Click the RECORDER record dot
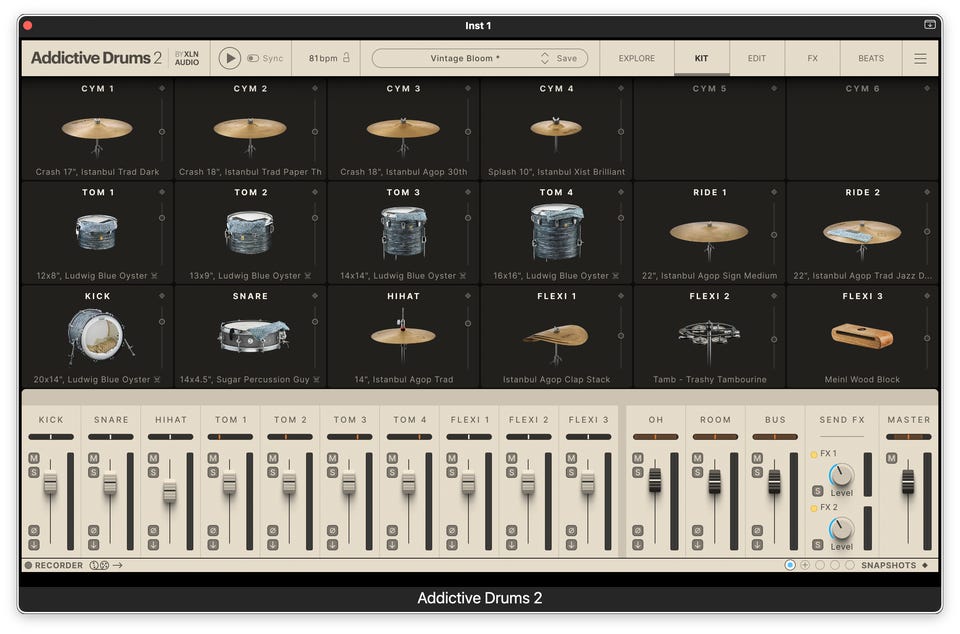The image size is (960, 634). pos(28,565)
